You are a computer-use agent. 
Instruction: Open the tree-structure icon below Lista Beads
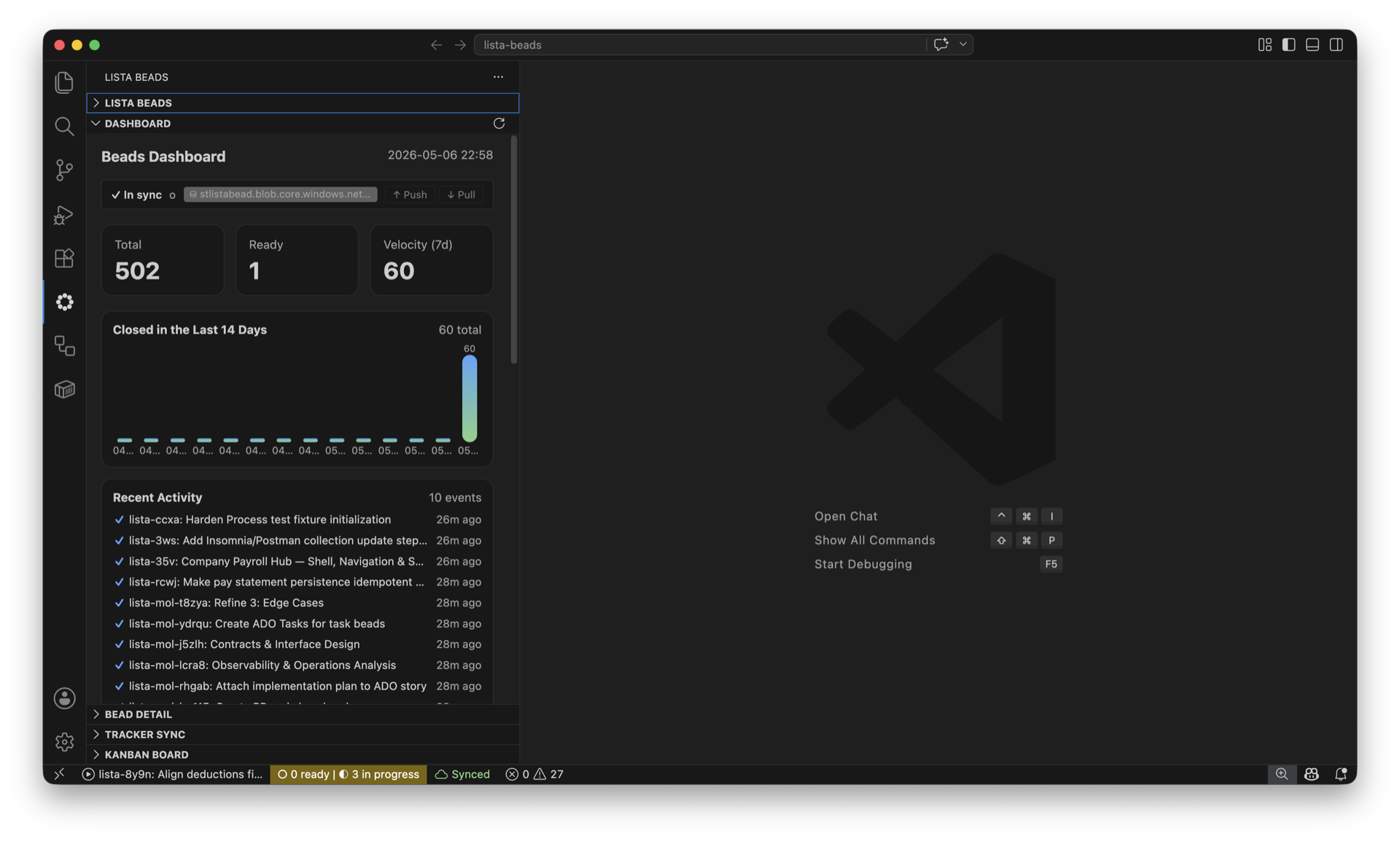pos(64,345)
